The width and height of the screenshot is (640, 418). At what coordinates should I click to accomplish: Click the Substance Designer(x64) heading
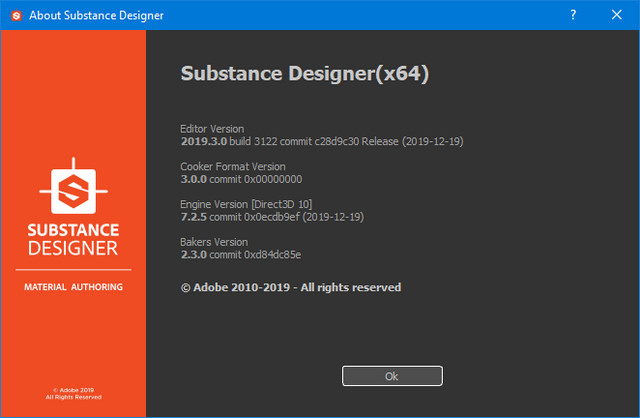point(304,74)
